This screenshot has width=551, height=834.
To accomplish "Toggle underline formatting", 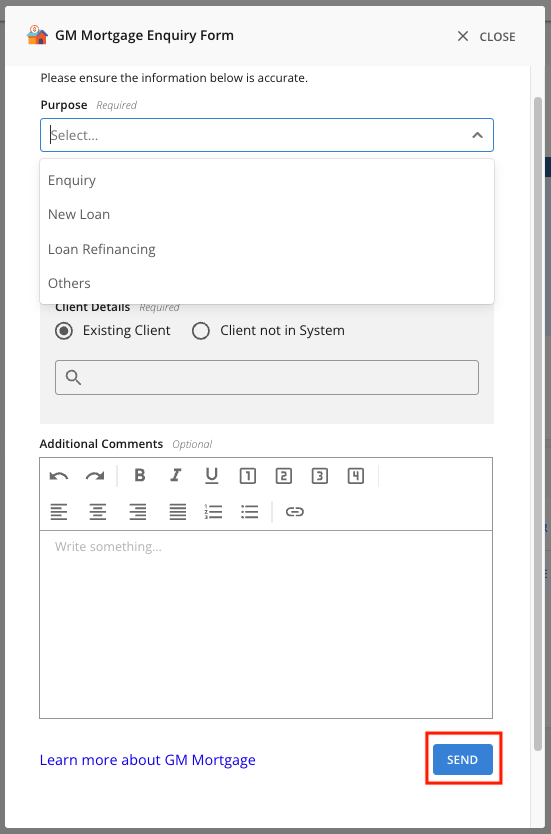I will click(212, 476).
